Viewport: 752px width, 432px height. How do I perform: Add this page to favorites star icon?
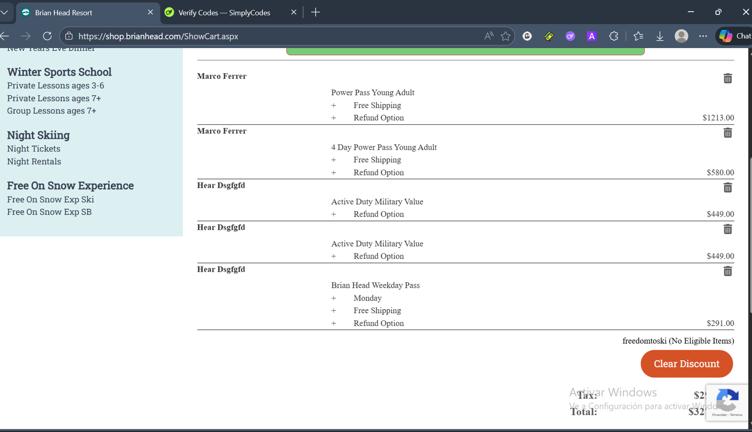505,36
